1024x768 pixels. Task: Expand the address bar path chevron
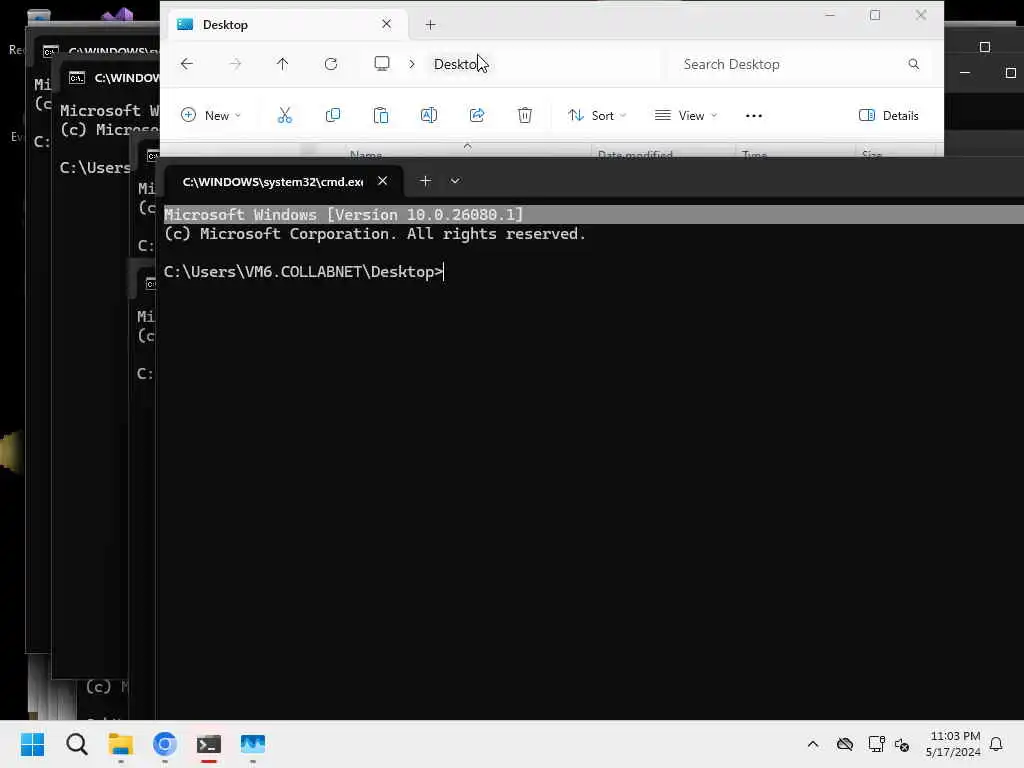tap(412, 64)
